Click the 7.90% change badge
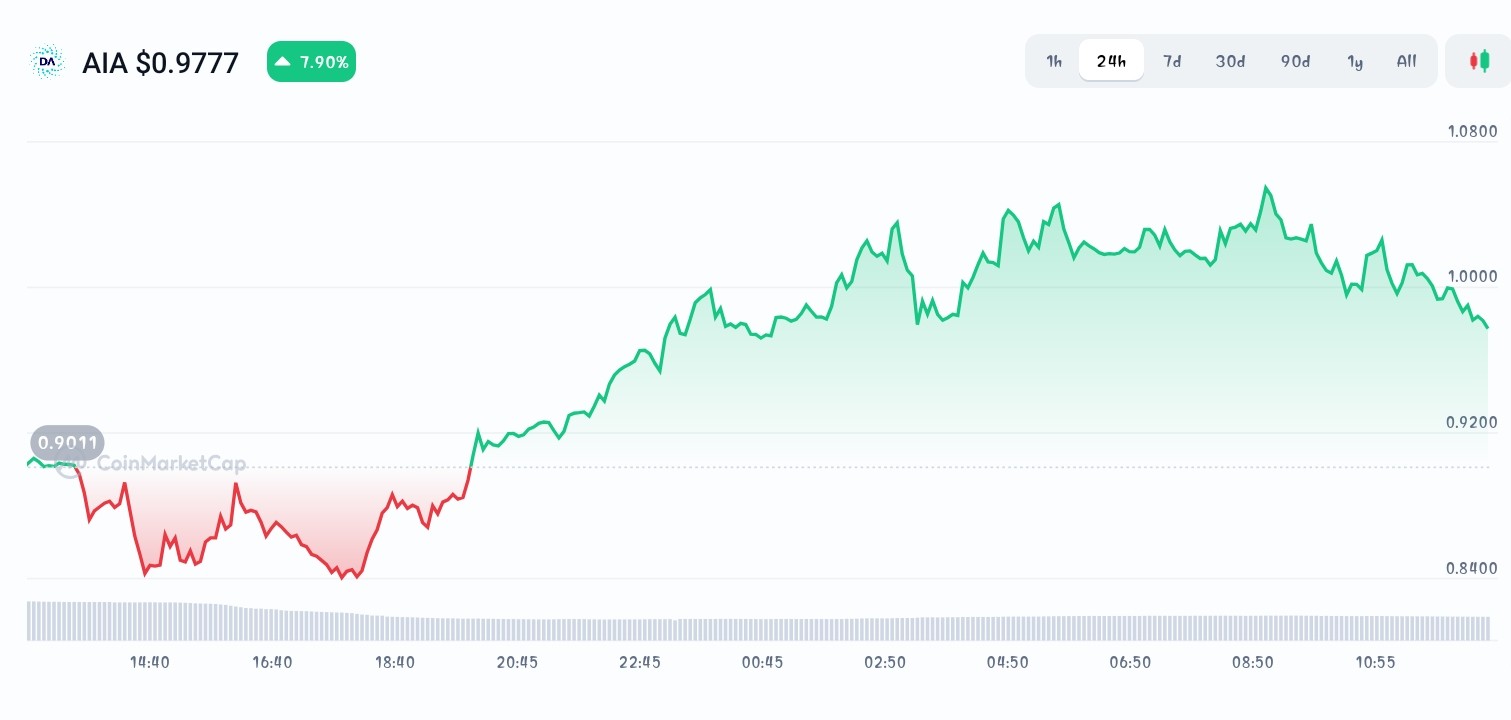 311,61
